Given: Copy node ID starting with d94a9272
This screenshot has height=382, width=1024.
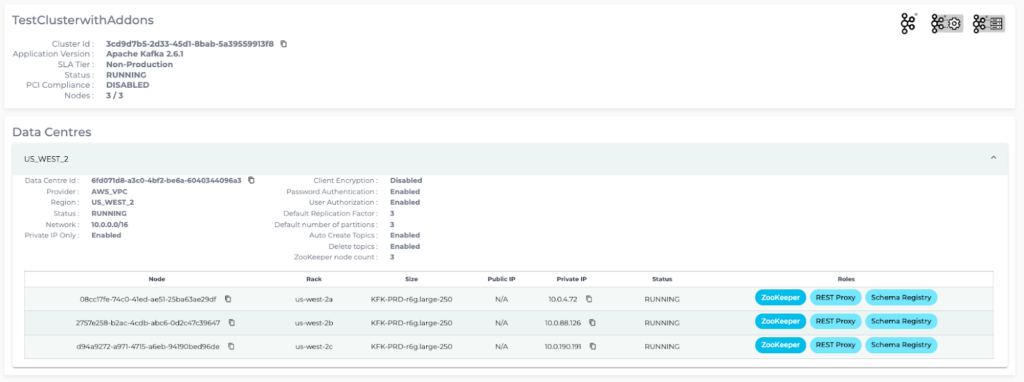Looking at the screenshot, I should (231, 346).
